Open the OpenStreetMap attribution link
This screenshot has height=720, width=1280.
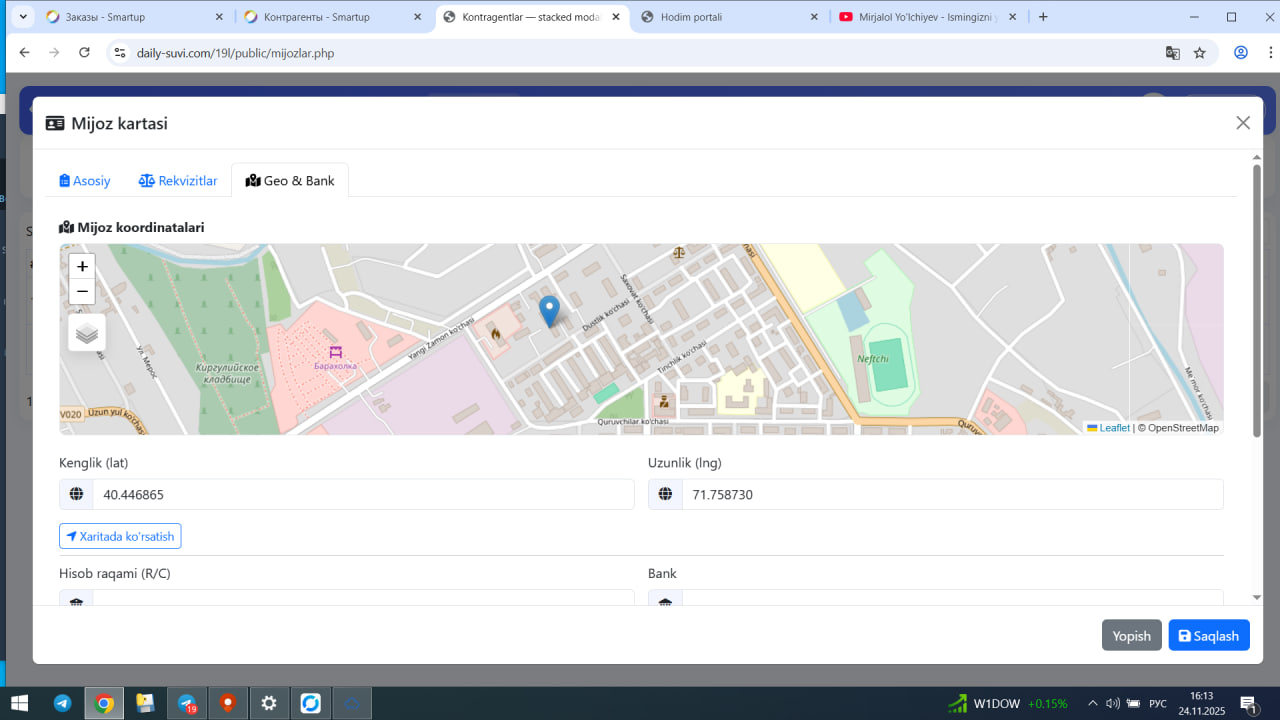tap(1183, 428)
